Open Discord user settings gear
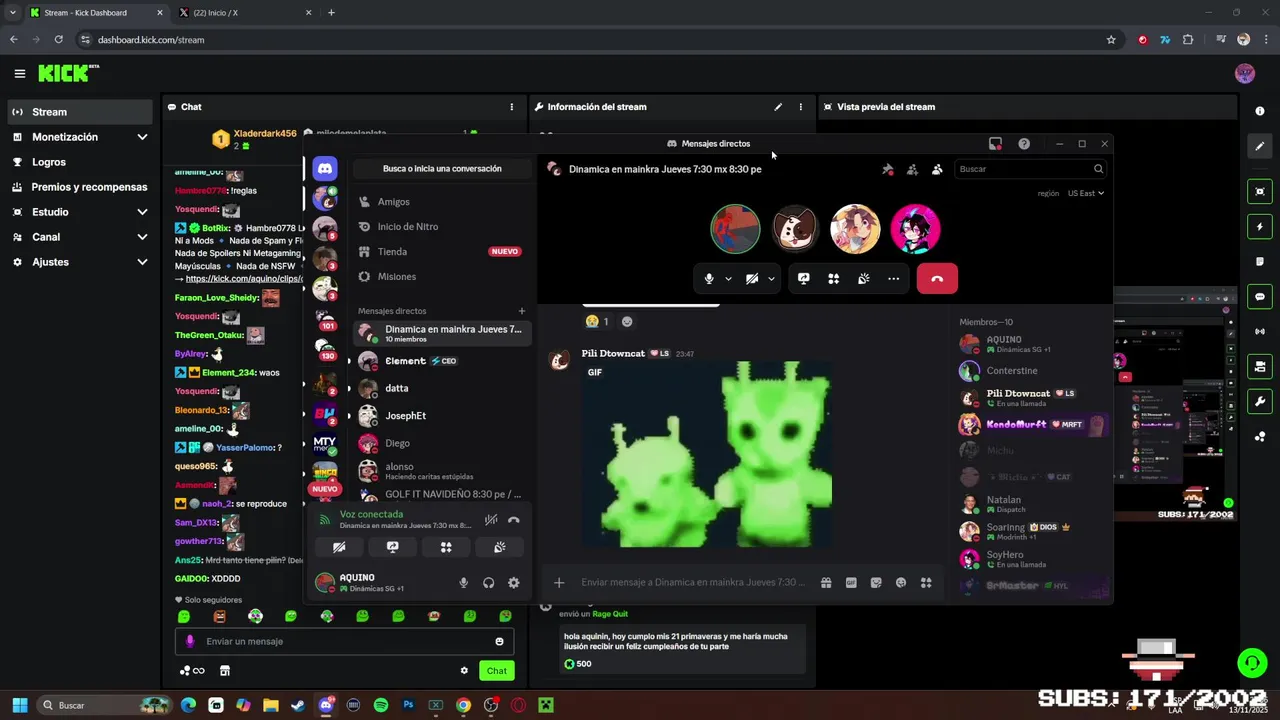Viewport: 1280px width, 720px height. click(x=513, y=583)
